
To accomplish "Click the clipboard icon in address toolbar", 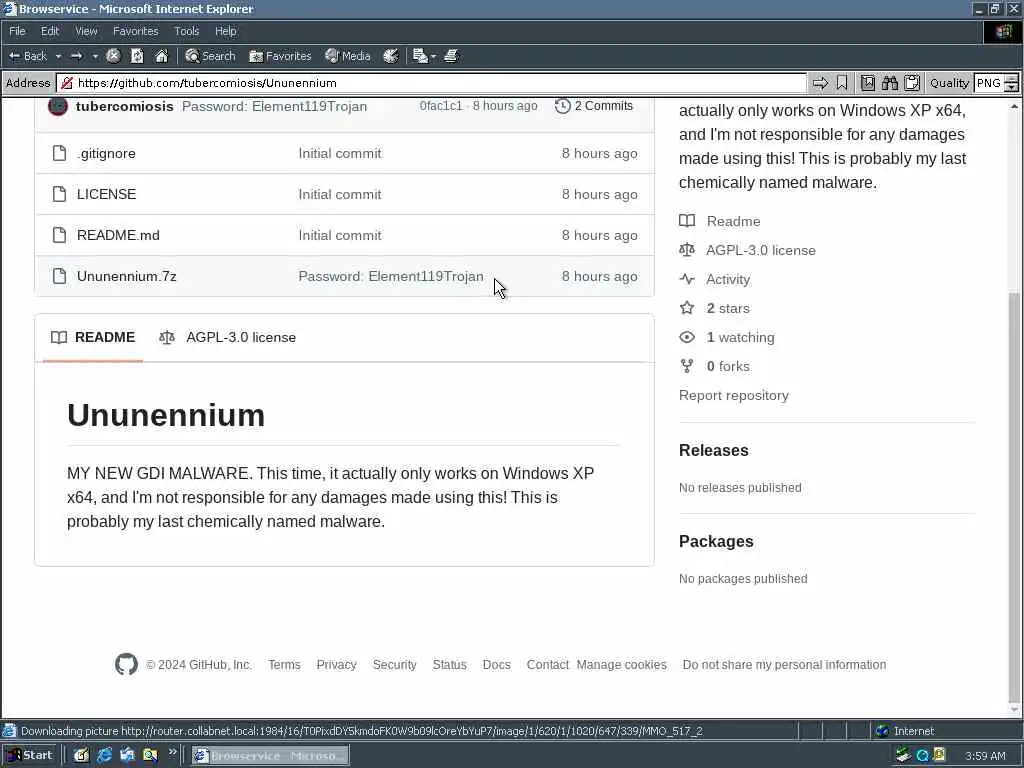I will 912,83.
